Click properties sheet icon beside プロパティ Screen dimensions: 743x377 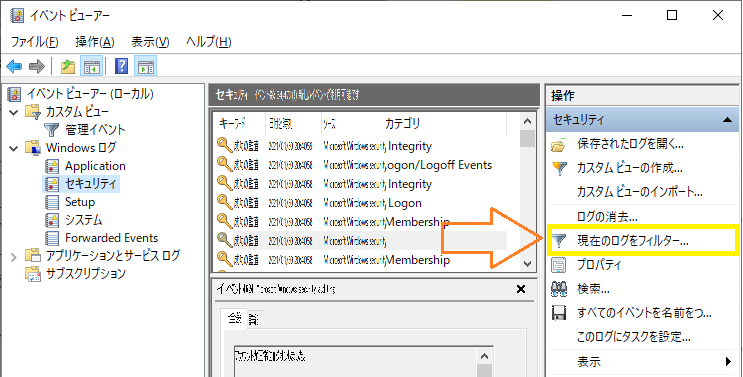(x=559, y=265)
